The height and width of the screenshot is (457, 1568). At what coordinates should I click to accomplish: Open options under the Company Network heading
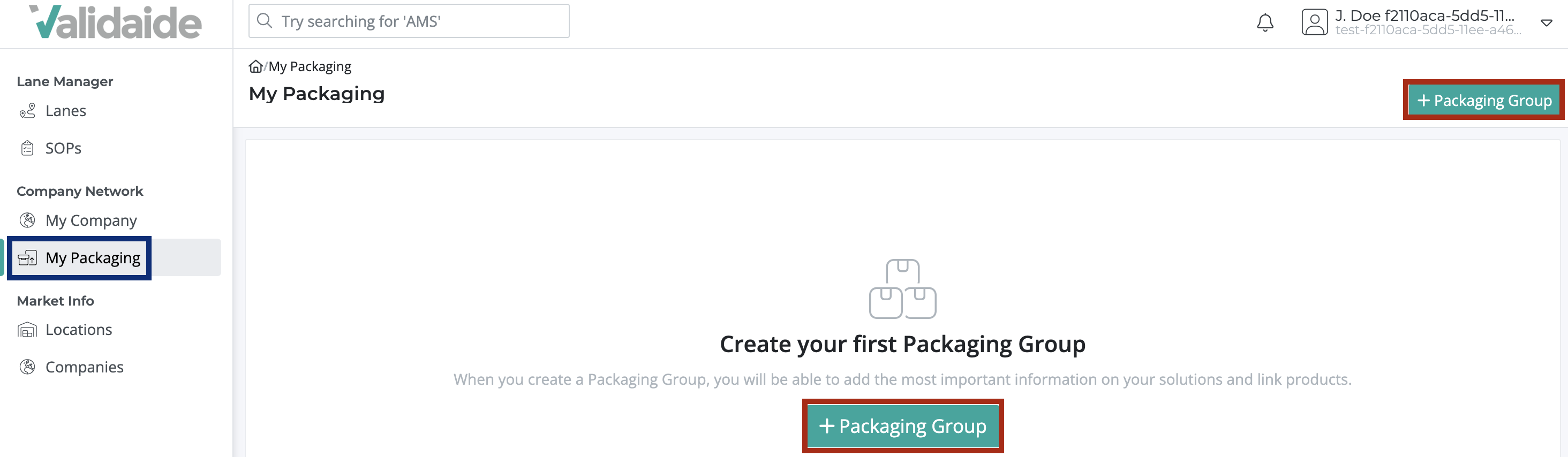[80, 191]
